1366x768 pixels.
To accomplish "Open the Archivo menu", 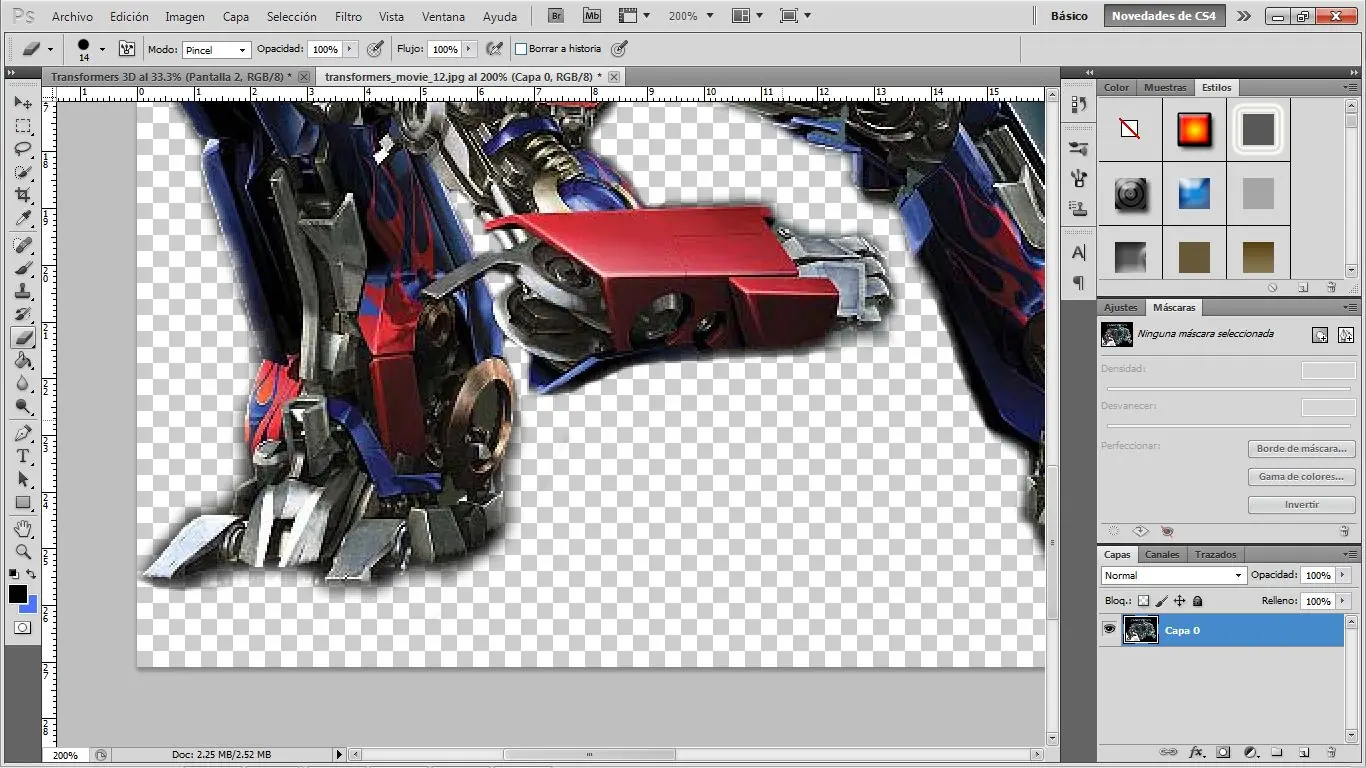I will coord(72,16).
